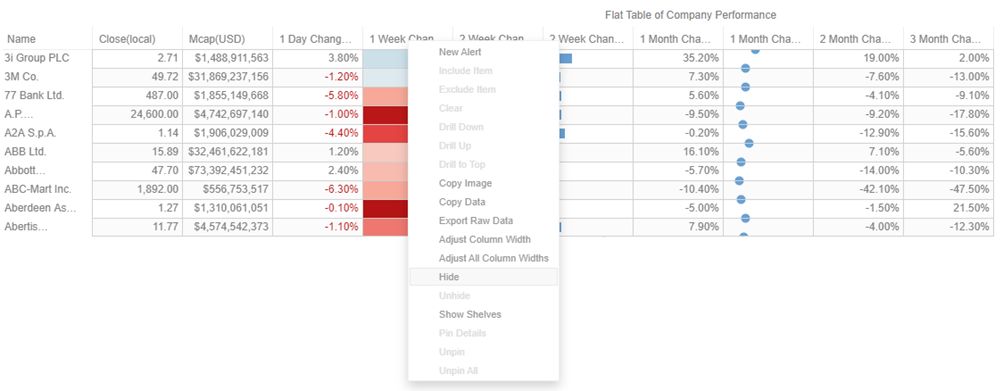
Task: Select ABC-Mart Inc. market cap cell
Action: pyautogui.click(x=228, y=189)
